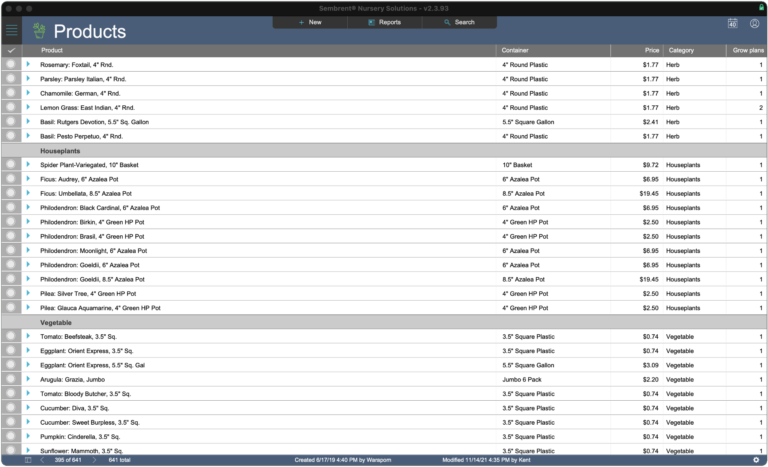Expand the Eggplant: Orient Express 3.5" Sq. arrow
Viewport: 768px width, 467px height.
pos(28,350)
